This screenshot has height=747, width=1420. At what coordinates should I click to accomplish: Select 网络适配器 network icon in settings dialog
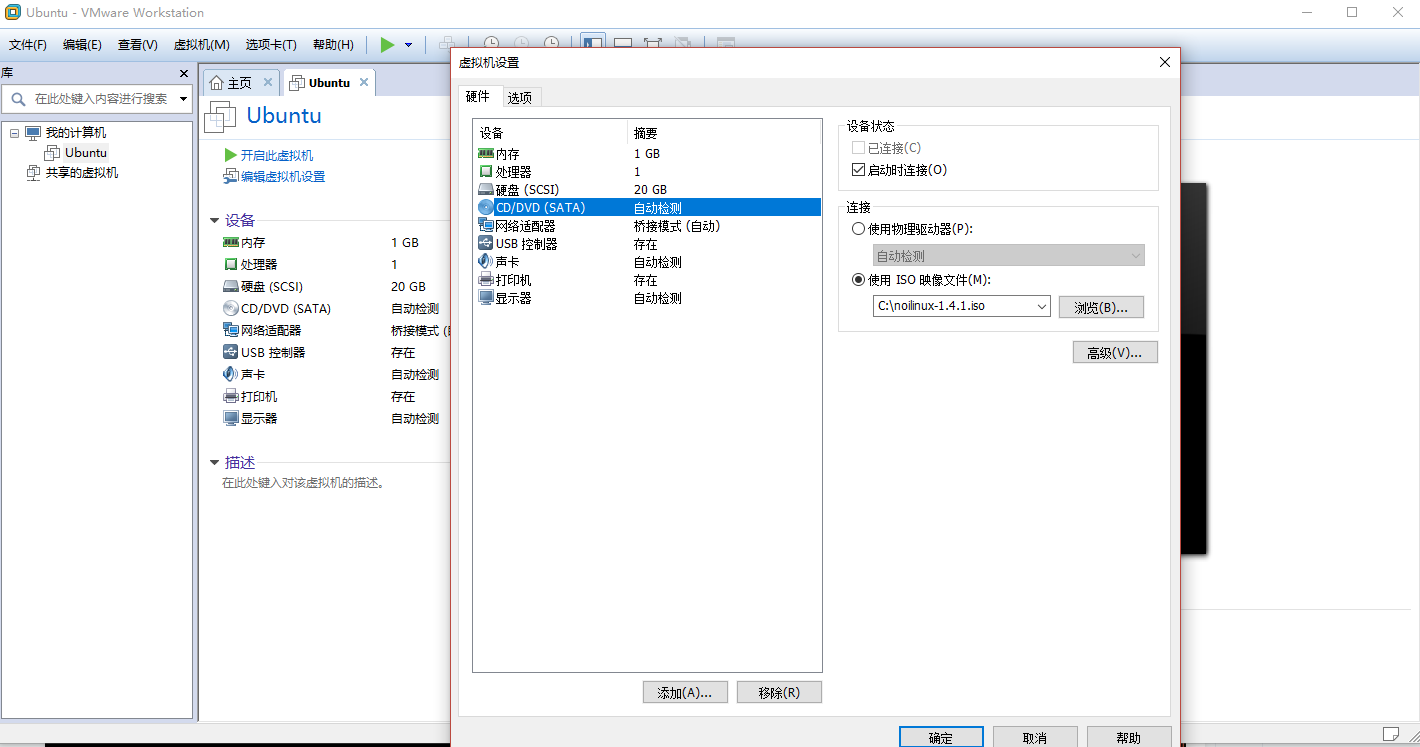tap(486, 226)
